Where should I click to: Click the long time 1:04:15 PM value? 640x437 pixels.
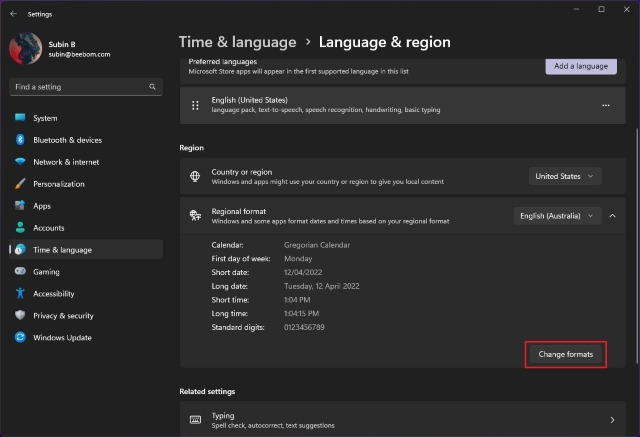point(302,313)
